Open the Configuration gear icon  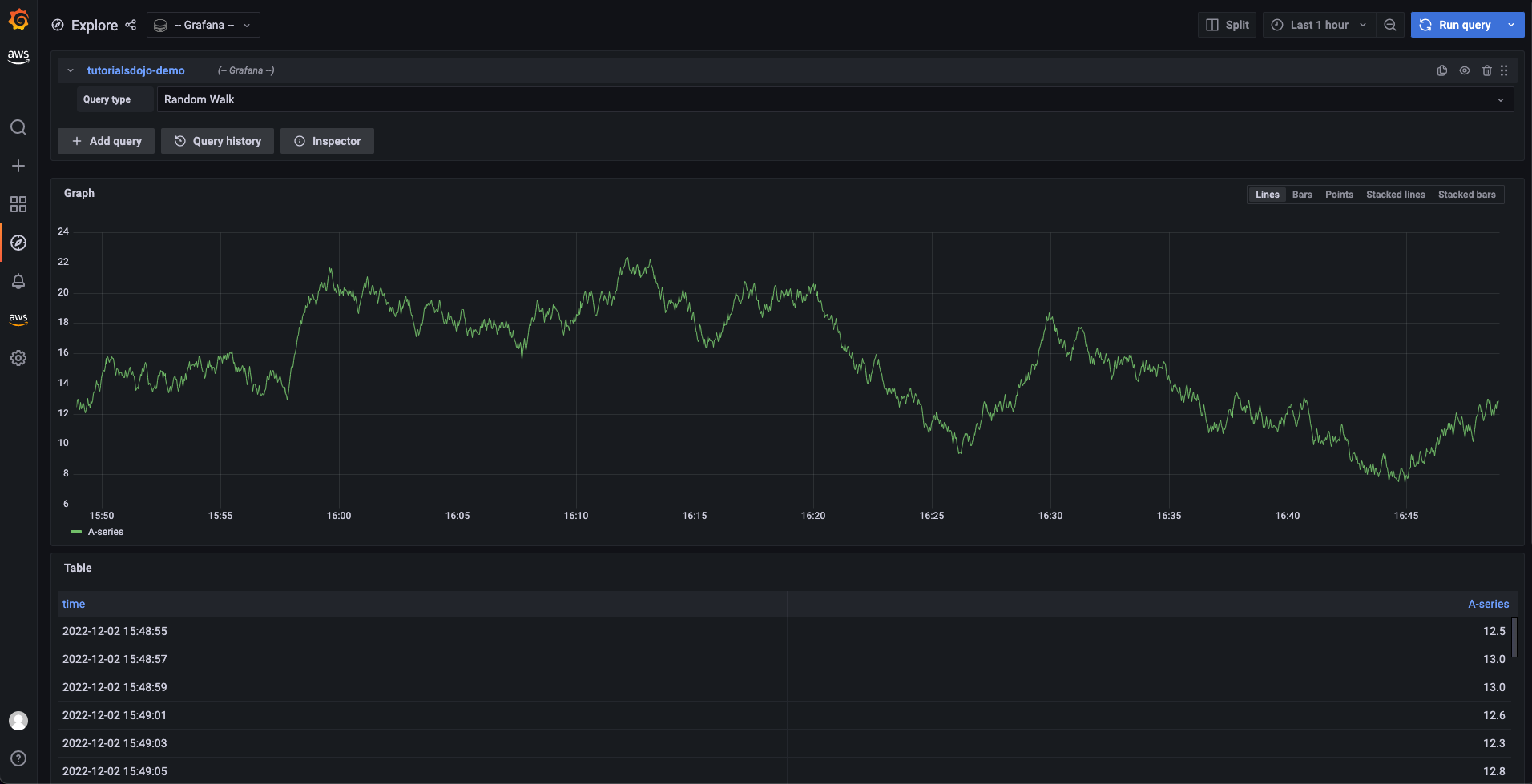tap(18, 358)
